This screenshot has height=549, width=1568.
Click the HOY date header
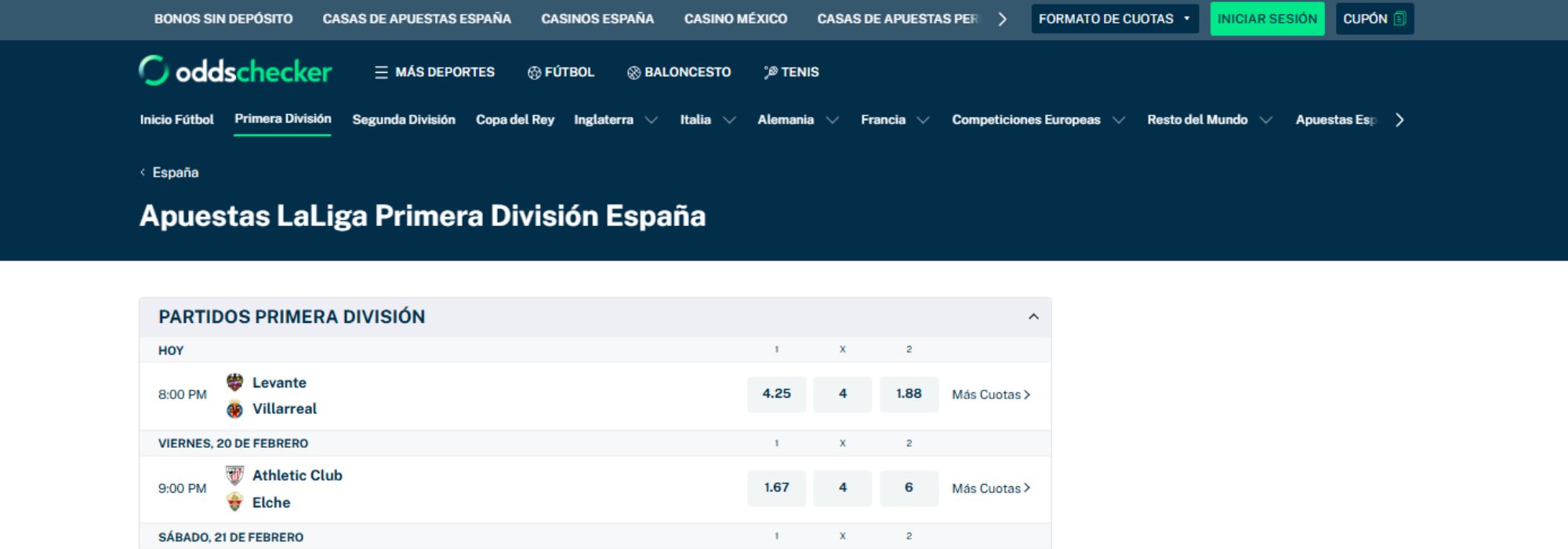coord(171,351)
